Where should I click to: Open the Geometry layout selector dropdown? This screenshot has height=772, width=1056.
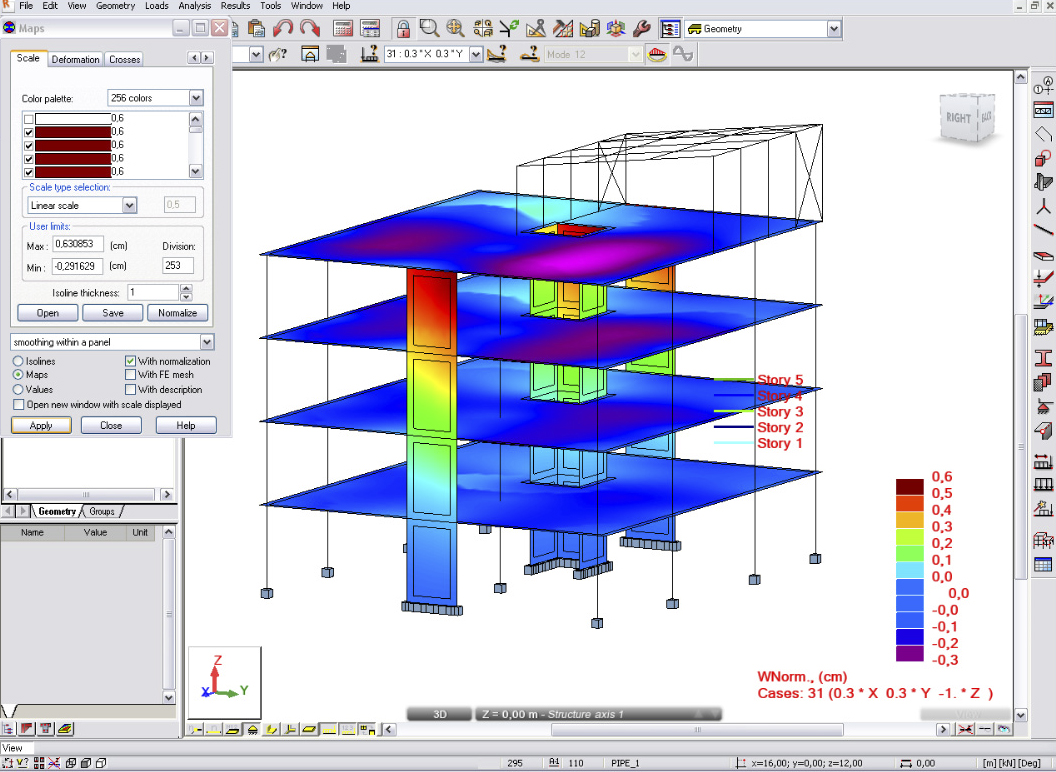pyautogui.click(x=834, y=29)
